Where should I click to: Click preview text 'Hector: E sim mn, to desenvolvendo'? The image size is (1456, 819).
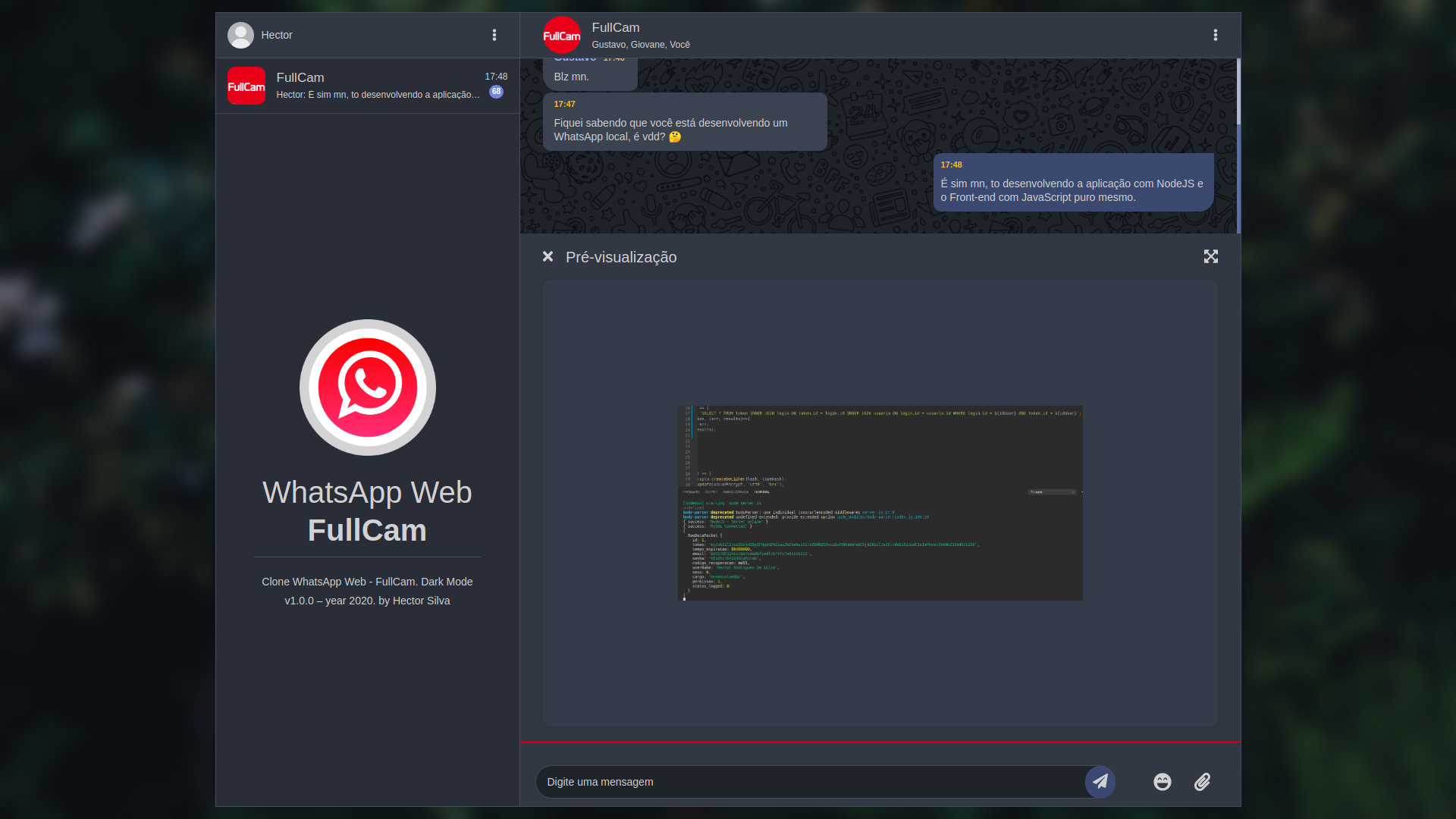(x=378, y=95)
